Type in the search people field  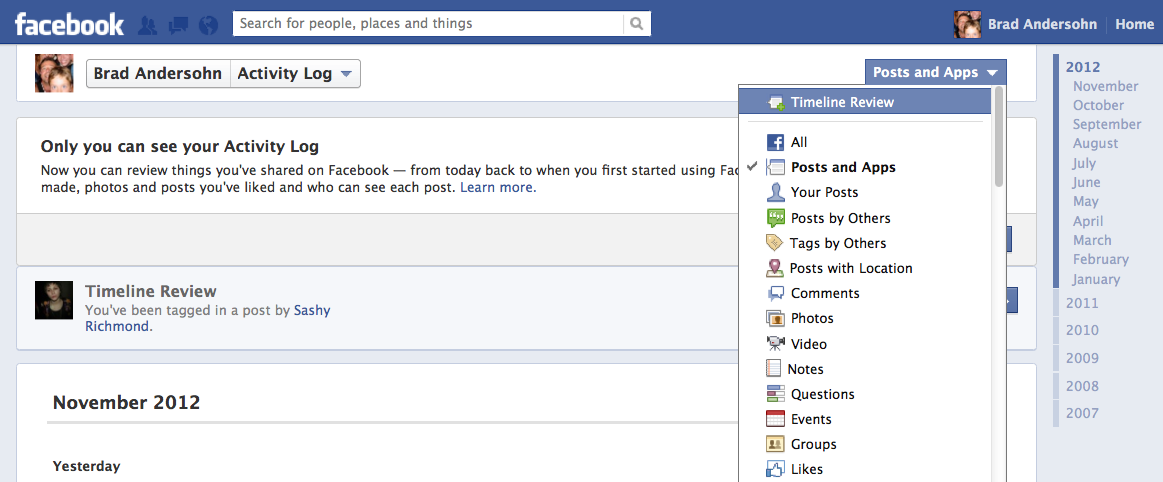pyautogui.click(x=428, y=23)
